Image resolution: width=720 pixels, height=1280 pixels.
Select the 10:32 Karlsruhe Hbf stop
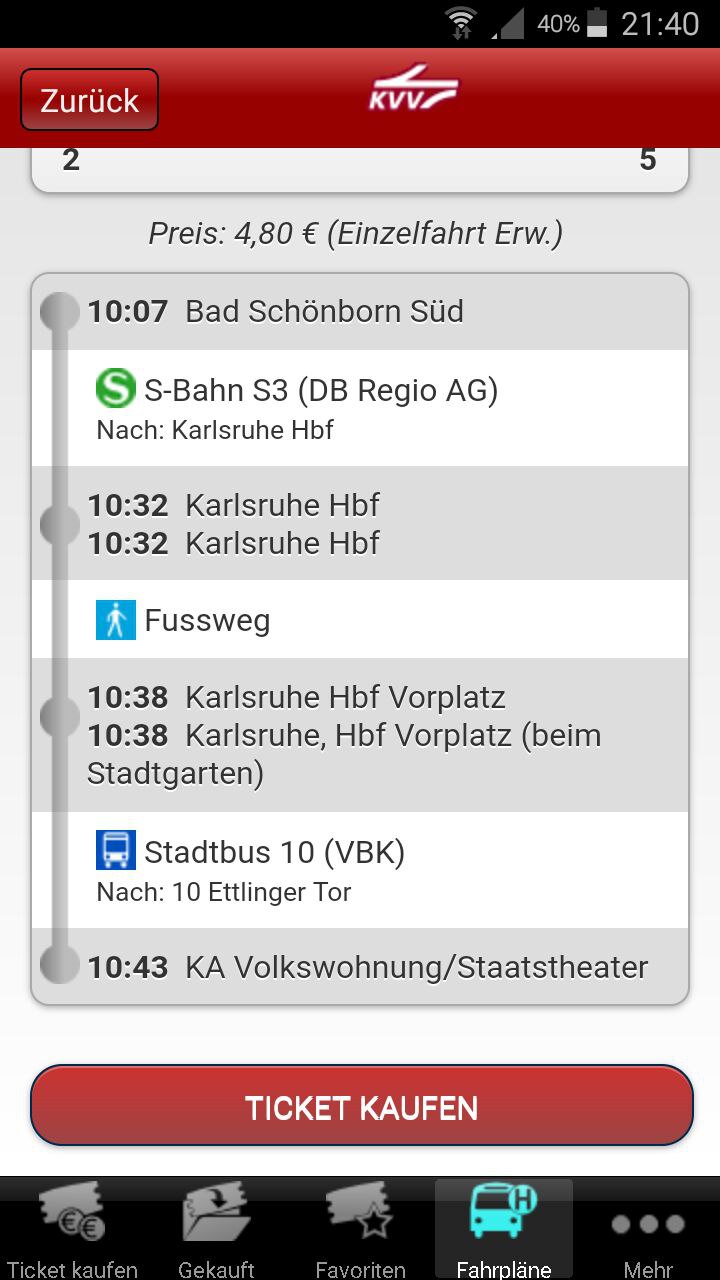click(x=360, y=523)
